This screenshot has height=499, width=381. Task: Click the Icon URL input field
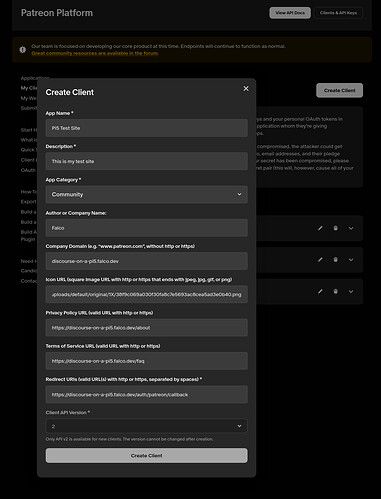[147, 294]
